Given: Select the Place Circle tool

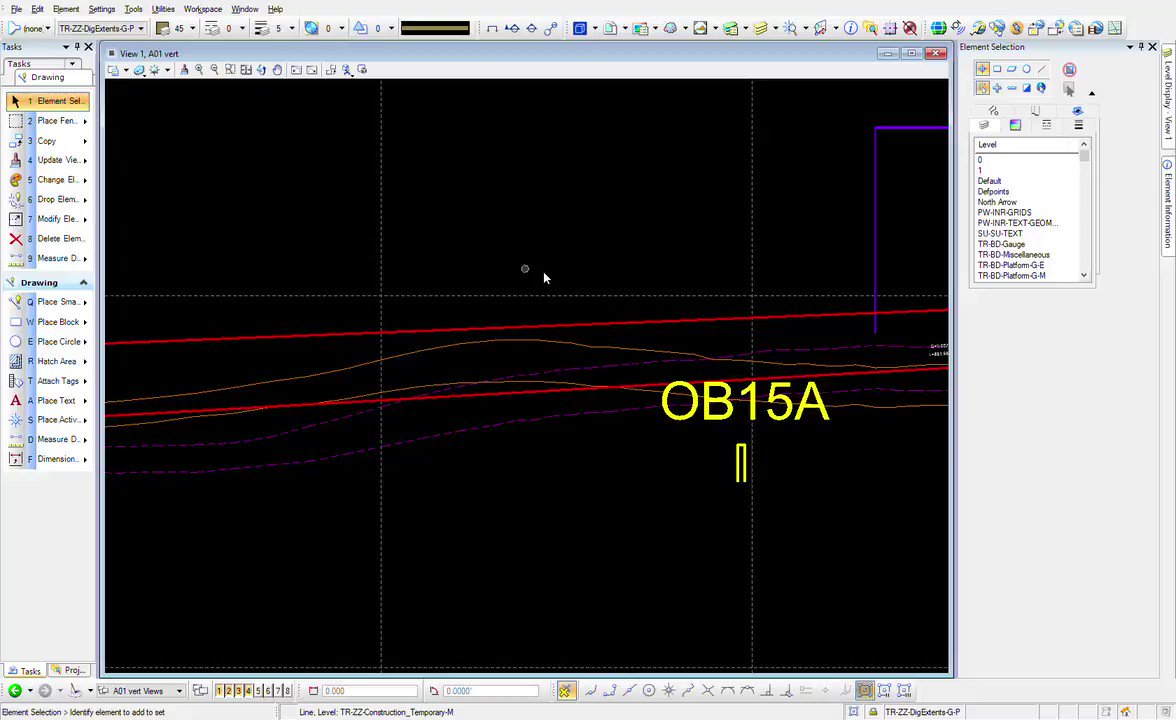Looking at the screenshot, I should click(48, 341).
